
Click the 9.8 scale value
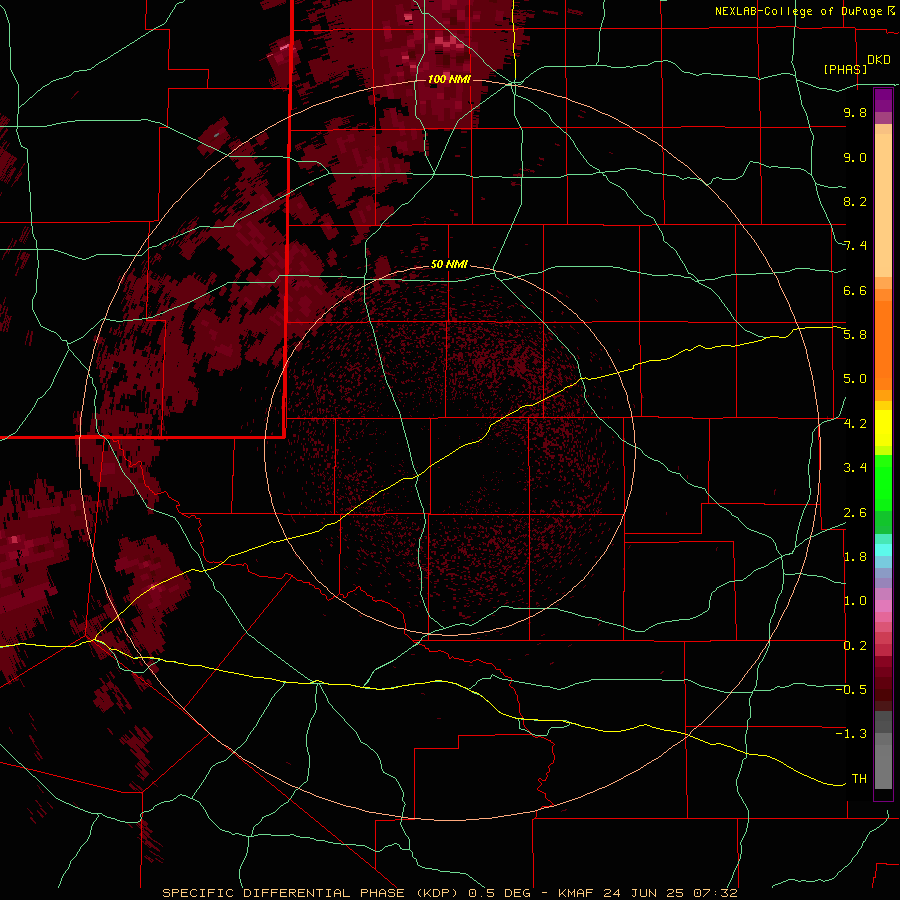[x=855, y=112]
